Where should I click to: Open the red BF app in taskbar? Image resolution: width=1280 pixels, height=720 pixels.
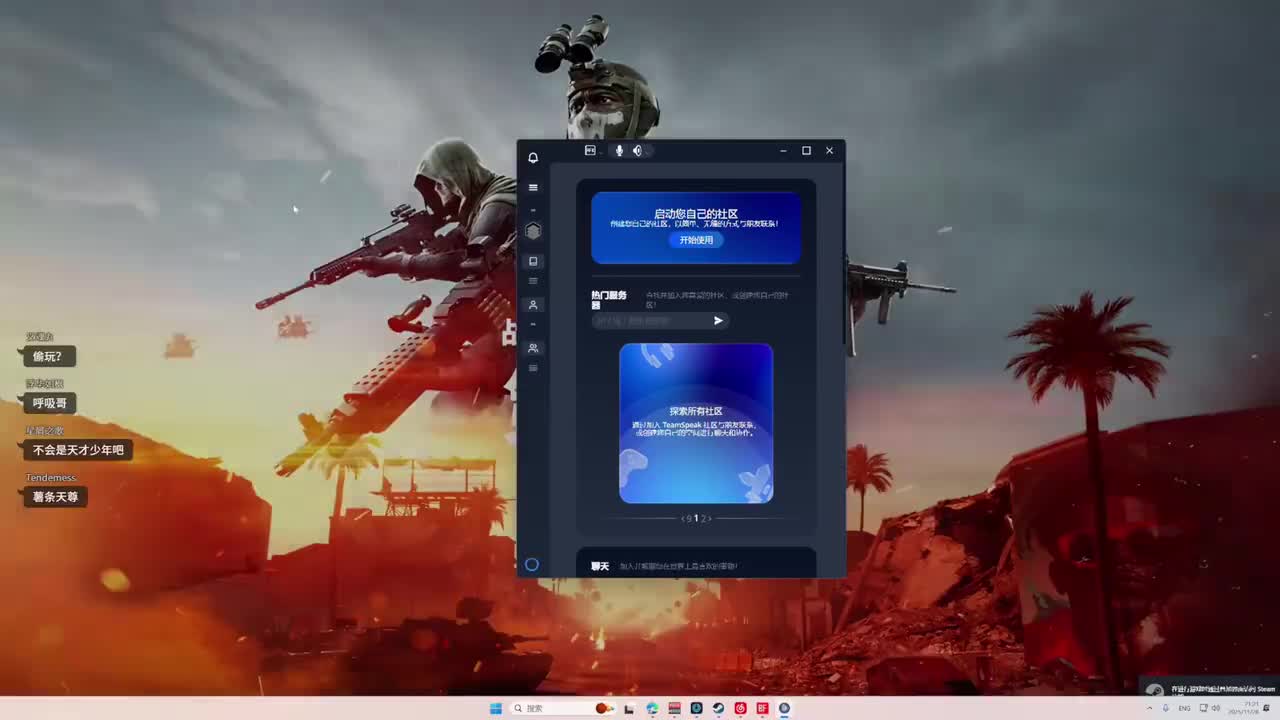[x=762, y=708]
